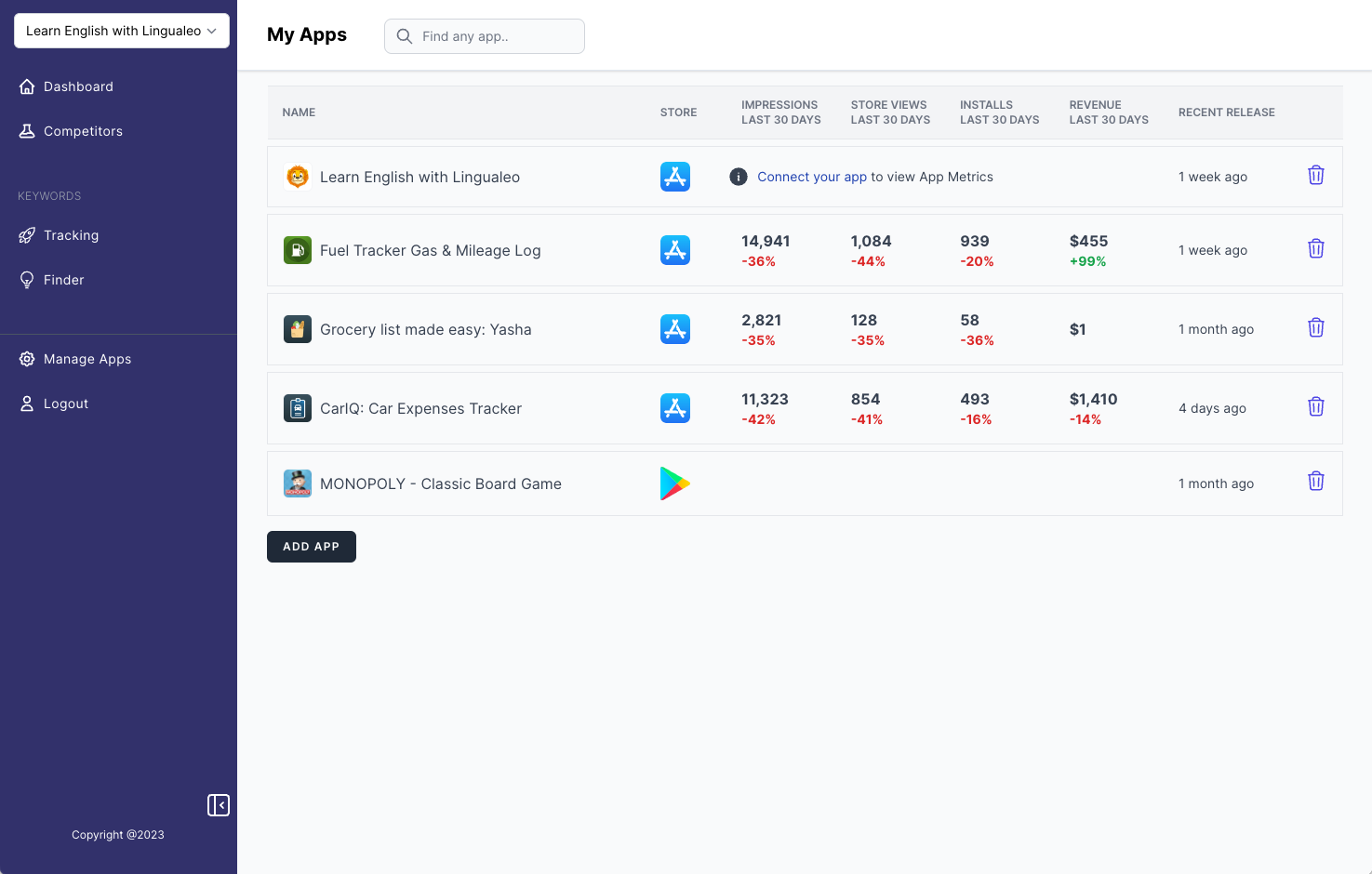Screen dimensions: 1372x874
Task: Click Fuel Tracker impressions value 14,941
Action: [x=766, y=241]
